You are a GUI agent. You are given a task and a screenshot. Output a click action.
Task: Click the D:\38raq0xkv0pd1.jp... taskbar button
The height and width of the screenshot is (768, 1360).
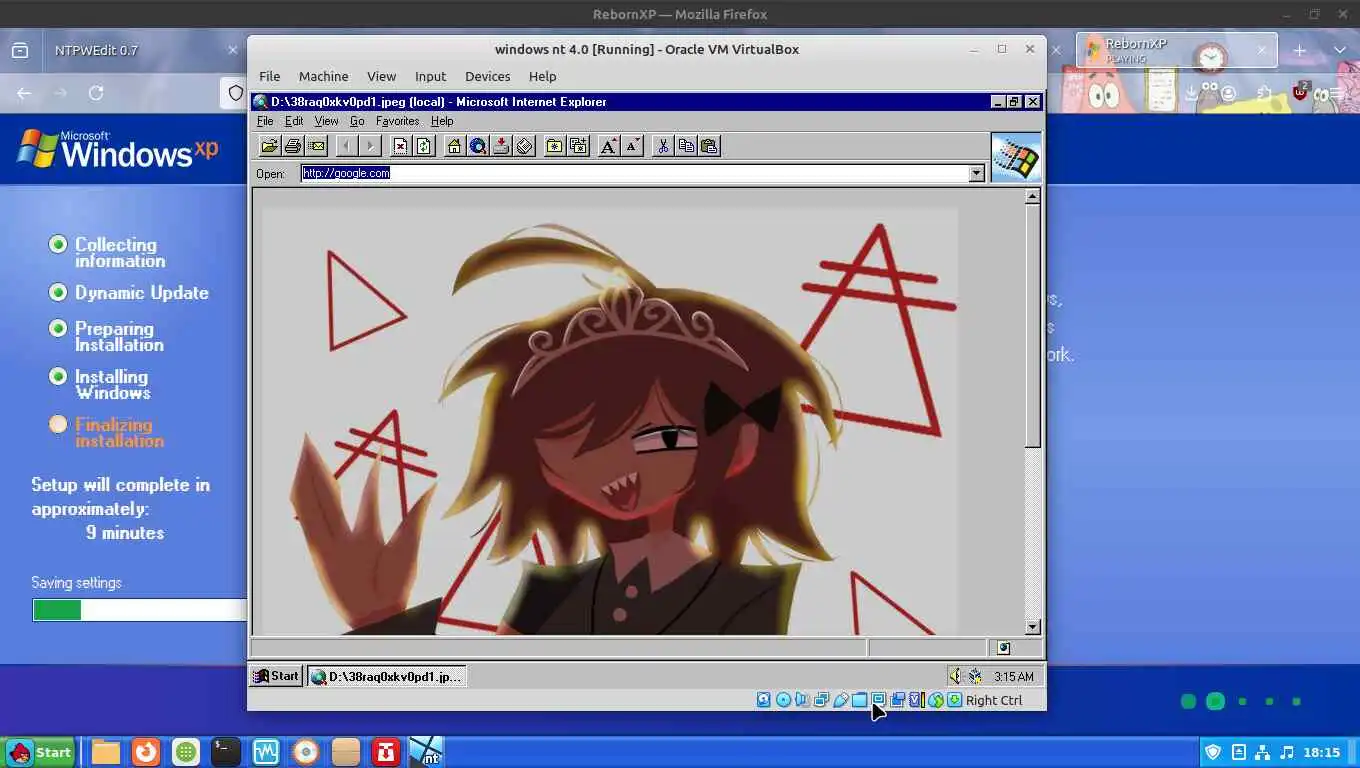386,676
